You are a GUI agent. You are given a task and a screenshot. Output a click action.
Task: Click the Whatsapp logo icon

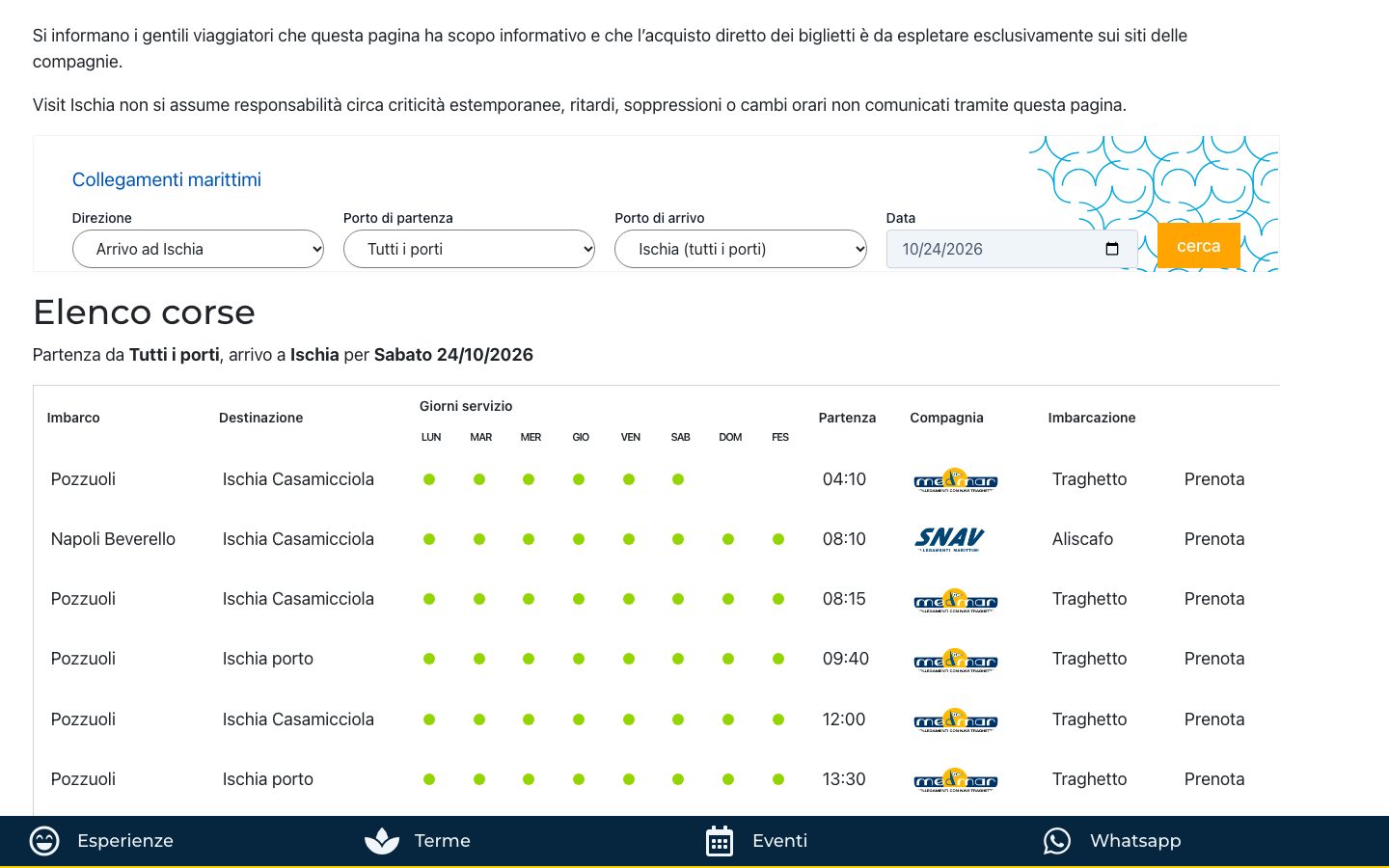click(1057, 841)
